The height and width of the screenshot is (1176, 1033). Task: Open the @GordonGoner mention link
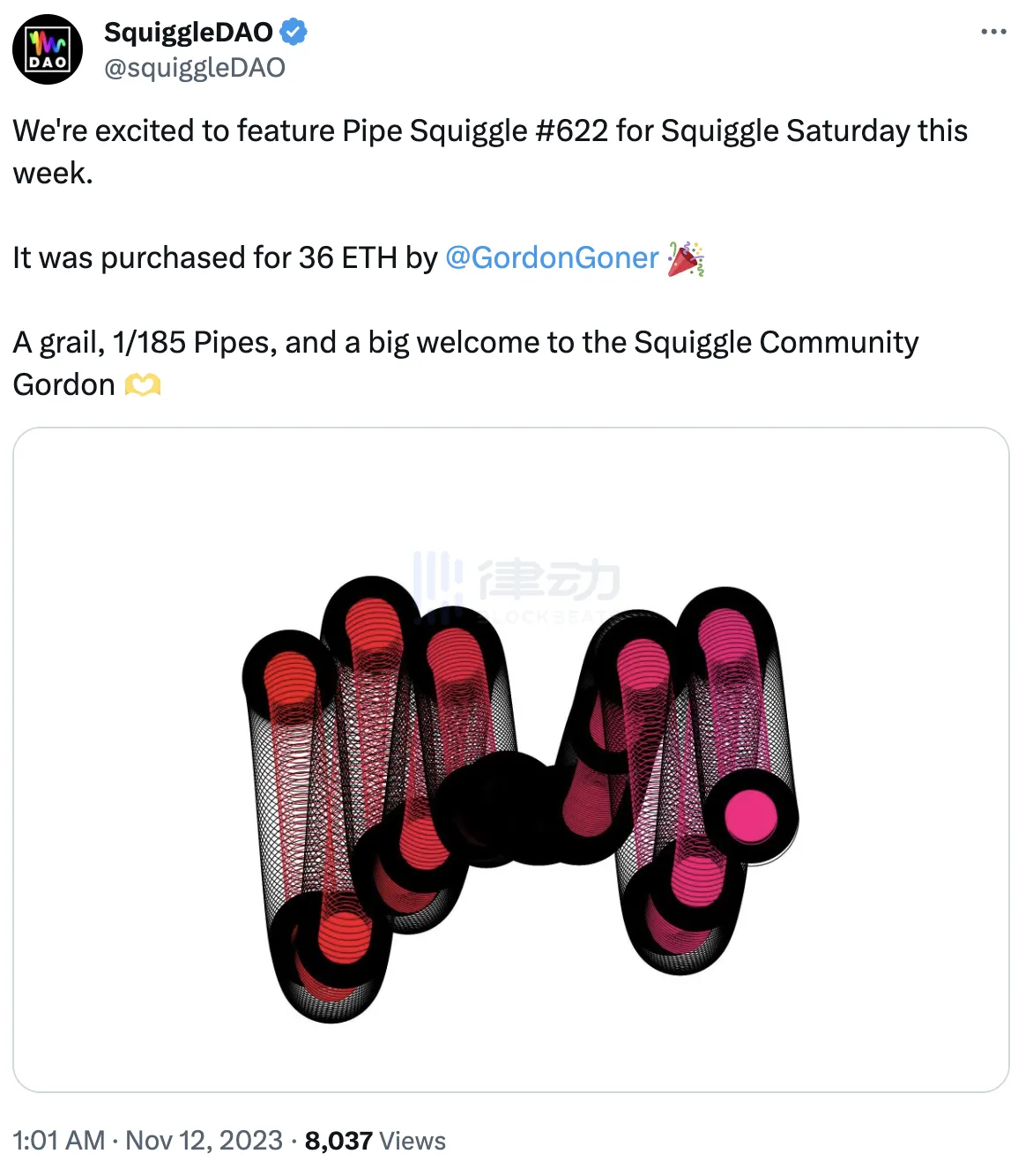coord(552,257)
